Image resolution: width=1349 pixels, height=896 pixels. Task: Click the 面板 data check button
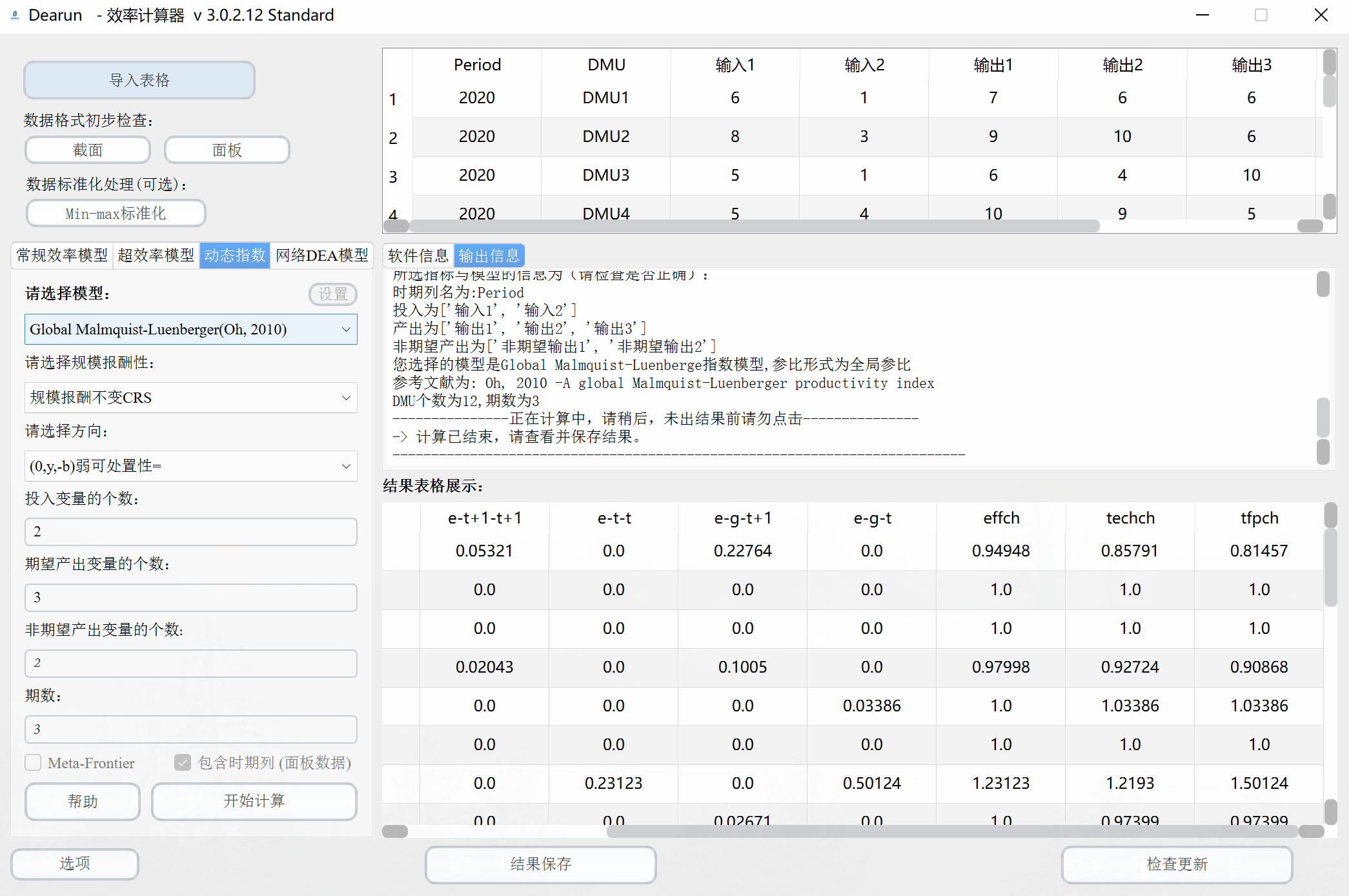[x=227, y=150]
